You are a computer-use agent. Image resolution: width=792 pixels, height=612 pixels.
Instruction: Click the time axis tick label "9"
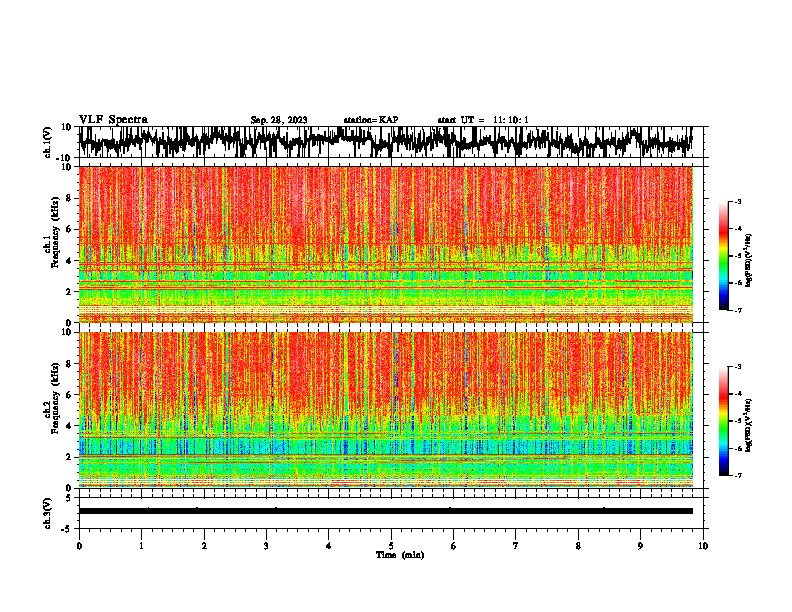pos(640,546)
